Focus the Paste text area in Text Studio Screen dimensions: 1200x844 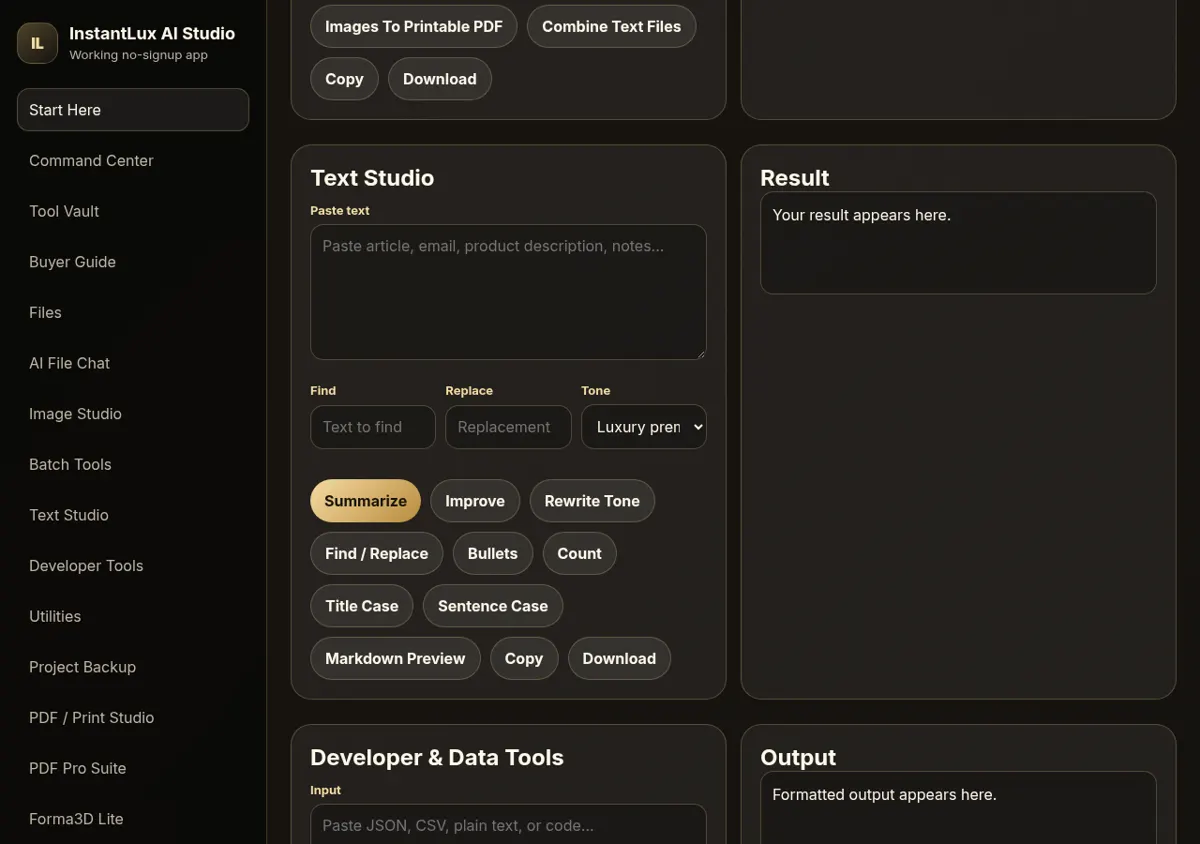coord(508,292)
